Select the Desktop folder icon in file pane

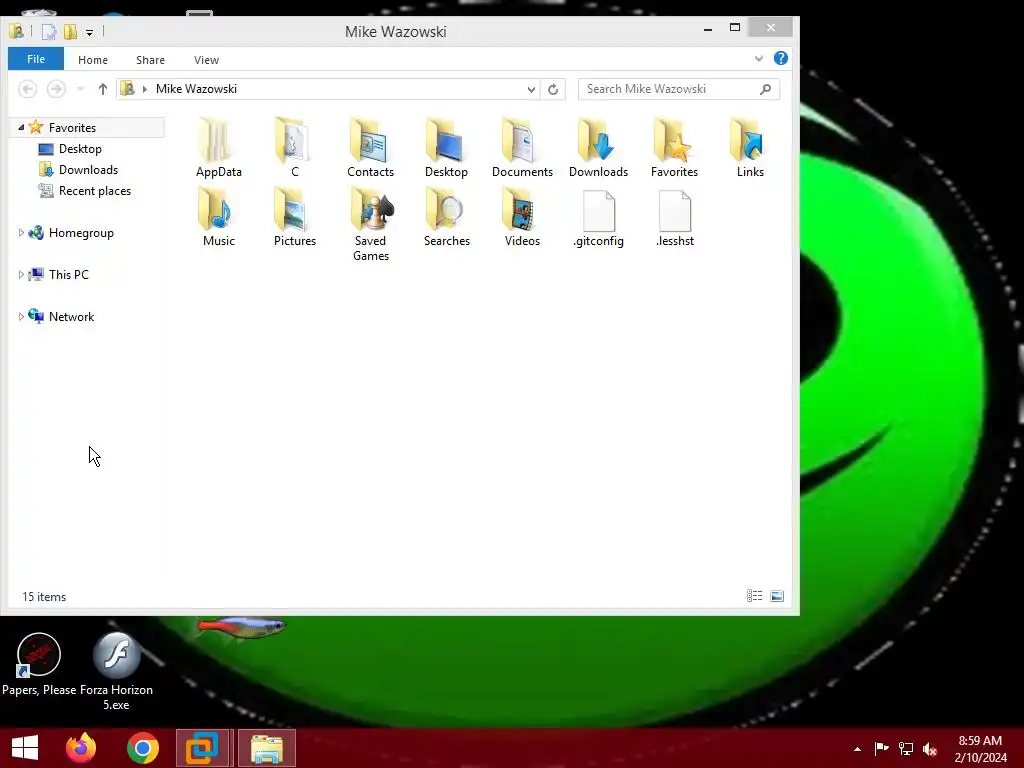click(x=446, y=148)
